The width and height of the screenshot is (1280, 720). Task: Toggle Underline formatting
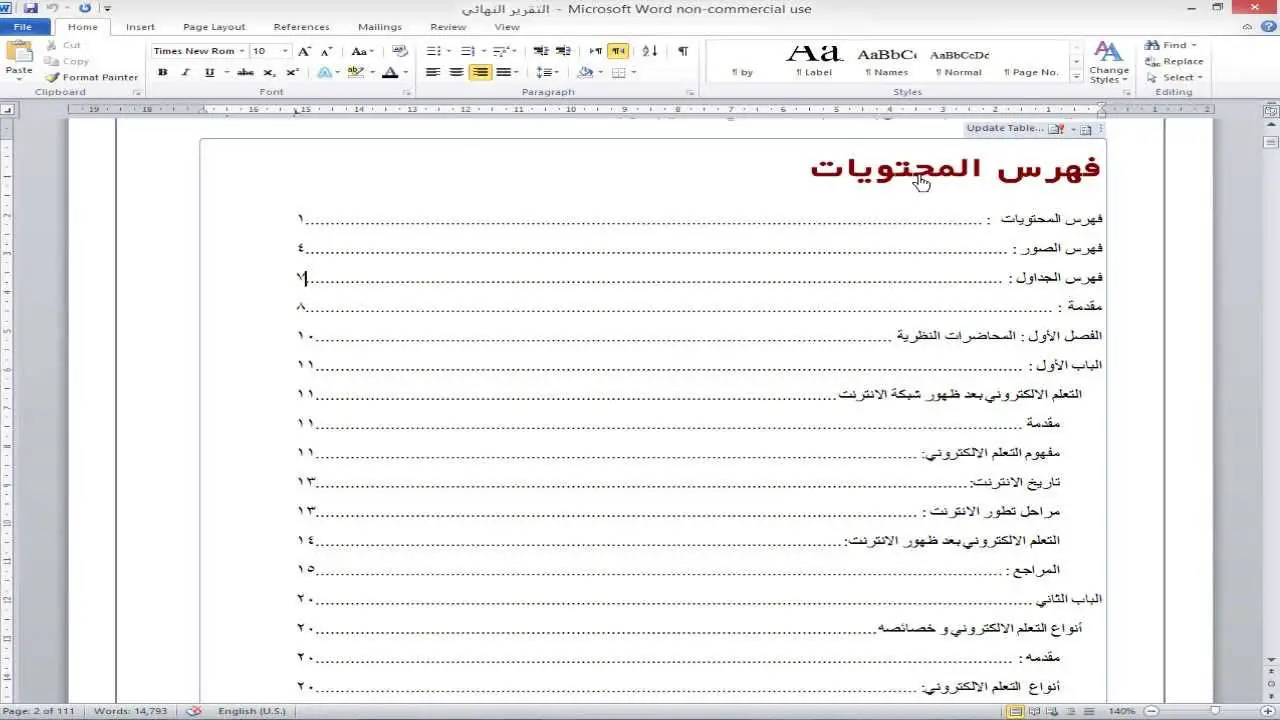point(209,72)
